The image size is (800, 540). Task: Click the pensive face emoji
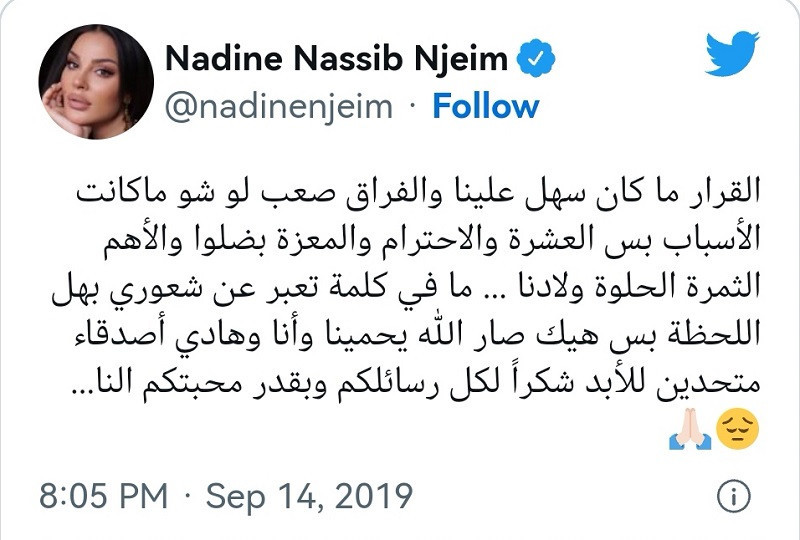click(738, 429)
